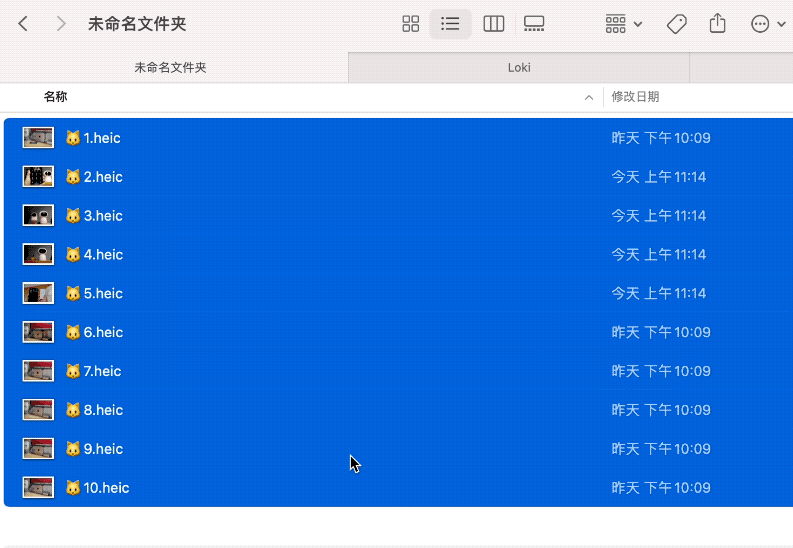Click thumbnail of 4.heic
793x548 pixels.
point(38,254)
